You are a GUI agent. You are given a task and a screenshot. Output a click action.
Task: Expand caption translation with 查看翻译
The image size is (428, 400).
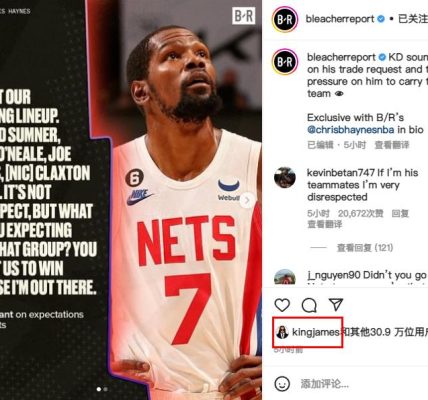(x=392, y=145)
